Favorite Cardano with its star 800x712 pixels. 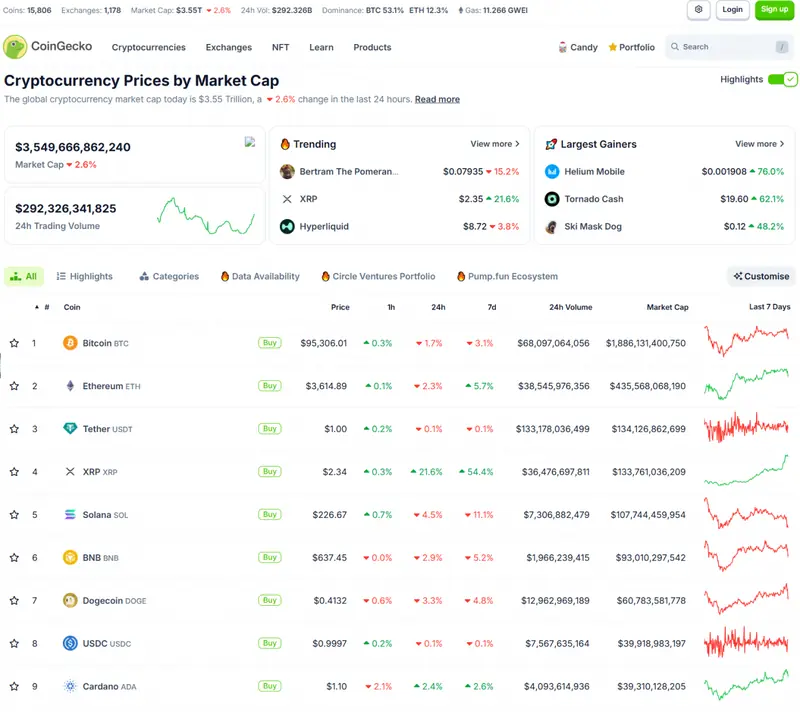14,686
